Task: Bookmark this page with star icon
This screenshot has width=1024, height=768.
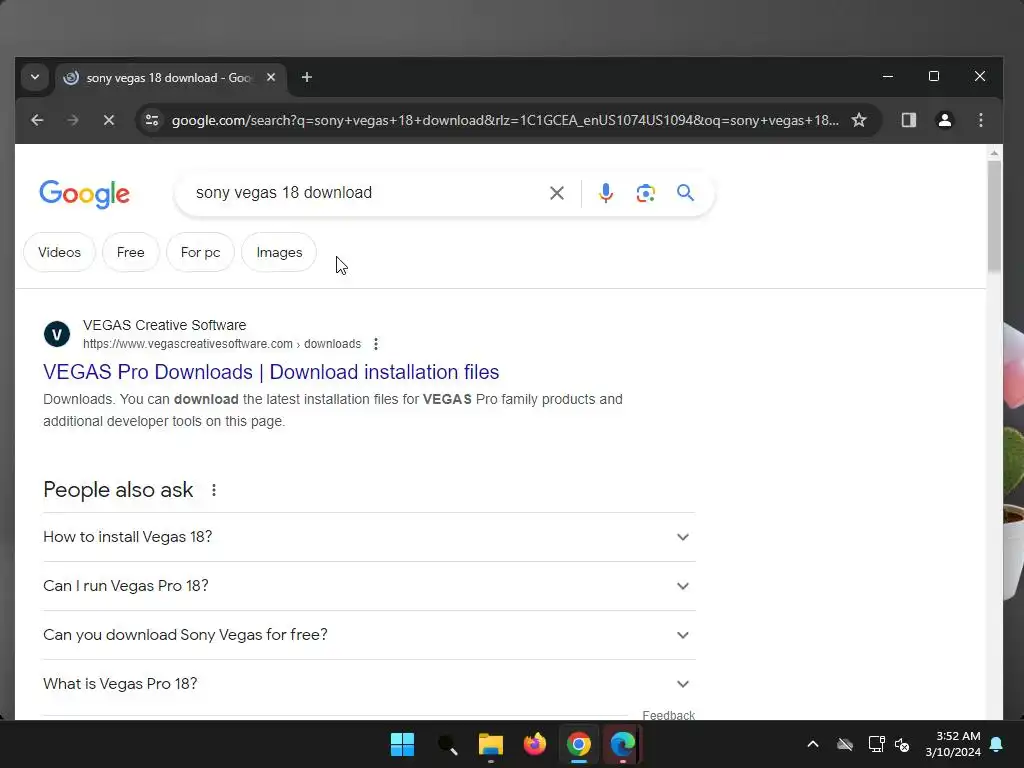Action: click(859, 120)
